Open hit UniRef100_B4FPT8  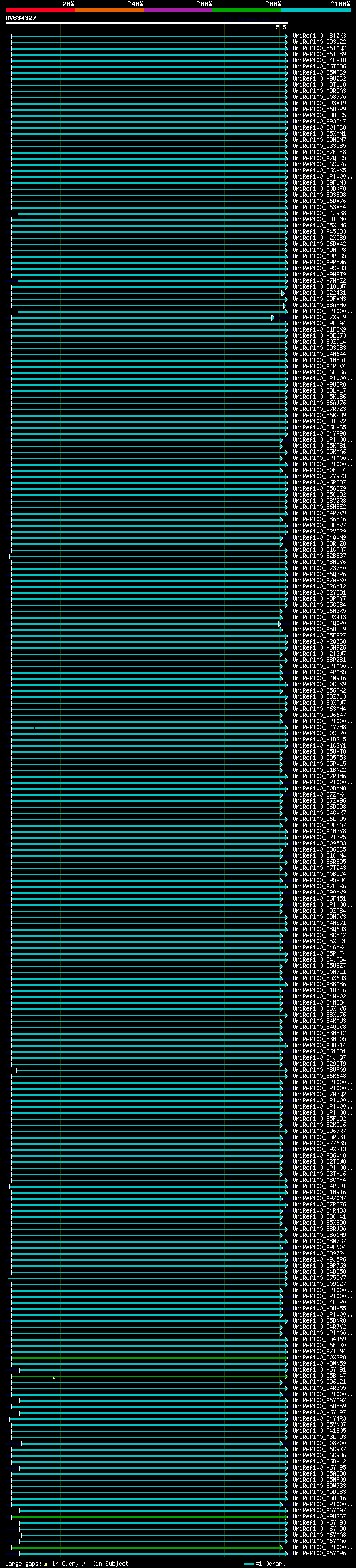[319, 60]
